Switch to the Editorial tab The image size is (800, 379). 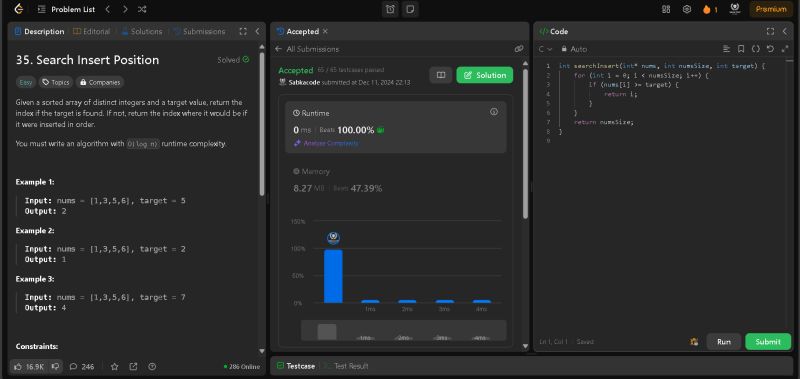(x=92, y=32)
